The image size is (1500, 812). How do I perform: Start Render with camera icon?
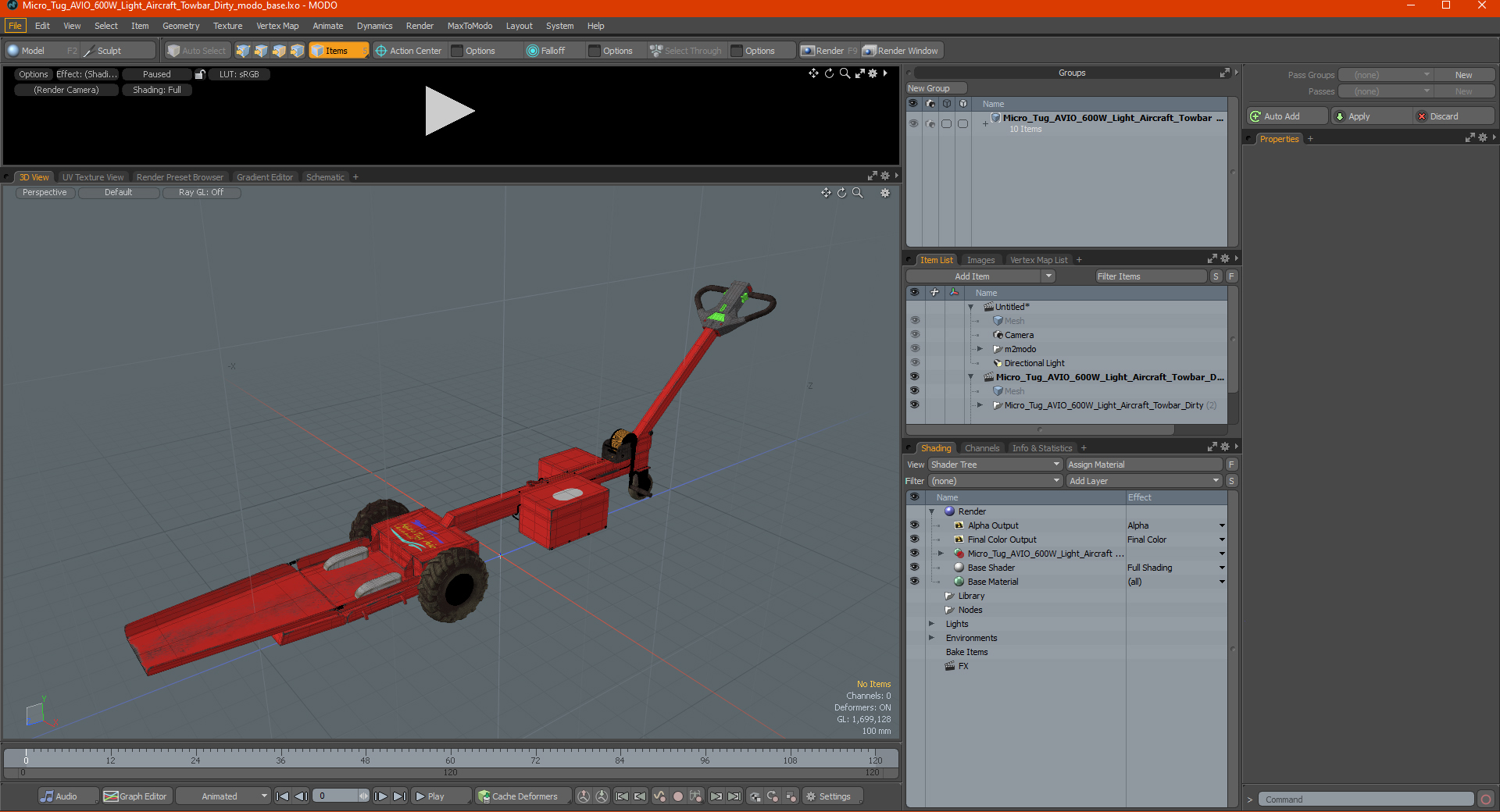tap(829, 51)
